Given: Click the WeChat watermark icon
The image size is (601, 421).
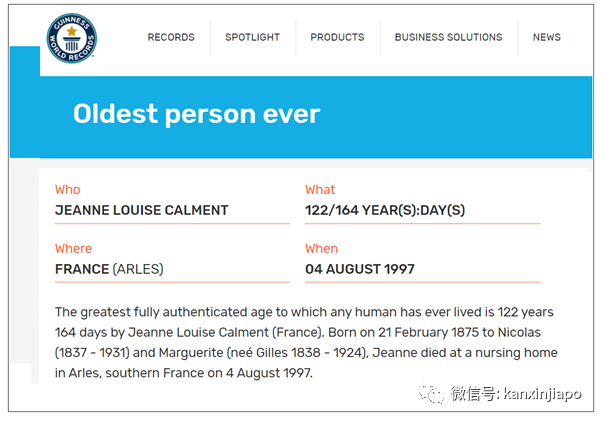Looking at the screenshot, I should point(432,393).
